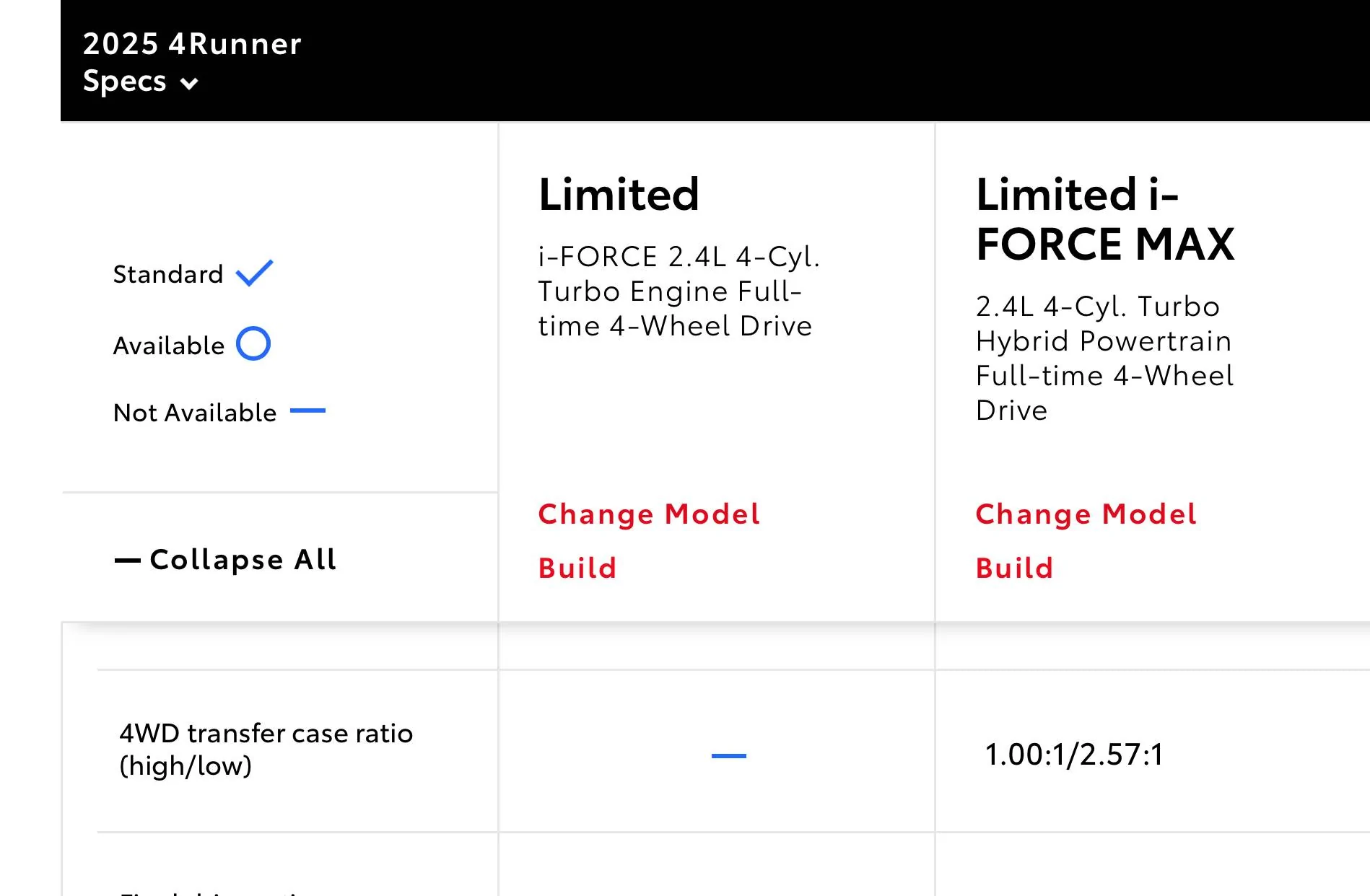Build the Limited trim
This screenshot has height=896, width=1370.
pyautogui.click(x=577, y=568)
